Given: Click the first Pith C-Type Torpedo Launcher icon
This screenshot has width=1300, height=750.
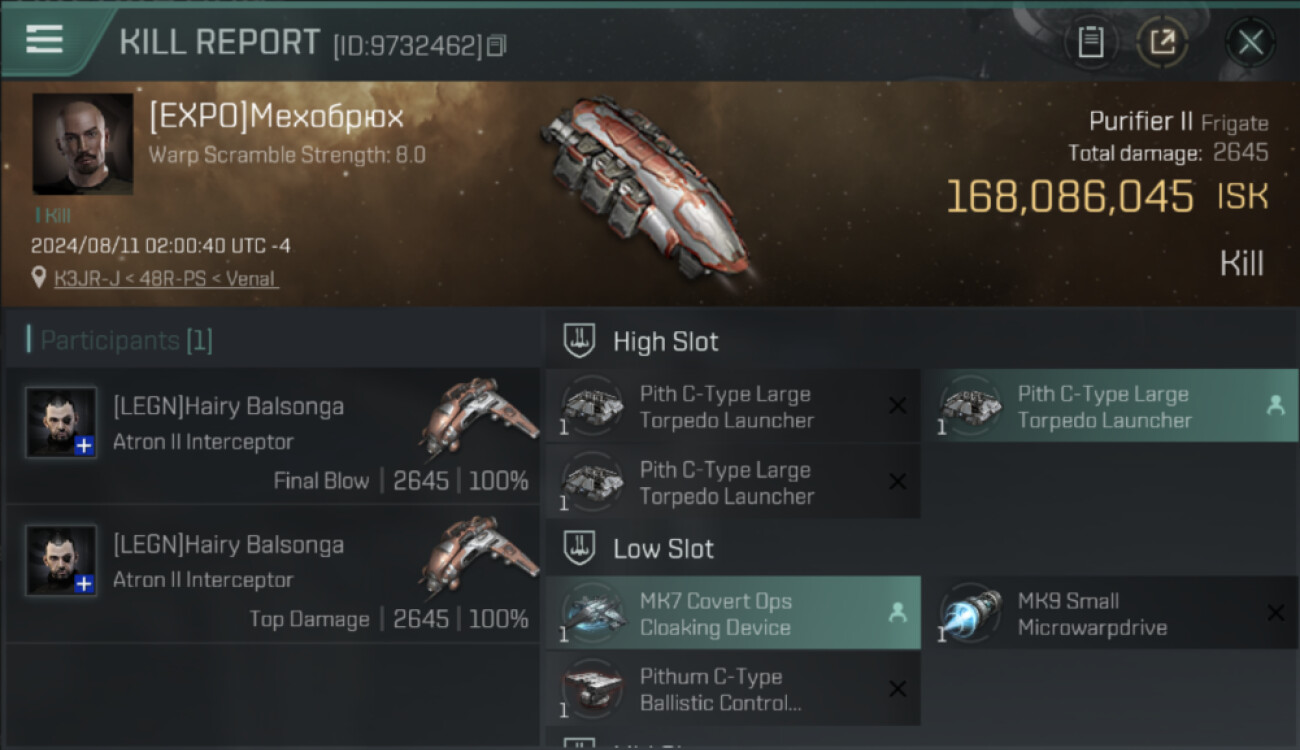Looking at the screenshot, I should (592, 406).
